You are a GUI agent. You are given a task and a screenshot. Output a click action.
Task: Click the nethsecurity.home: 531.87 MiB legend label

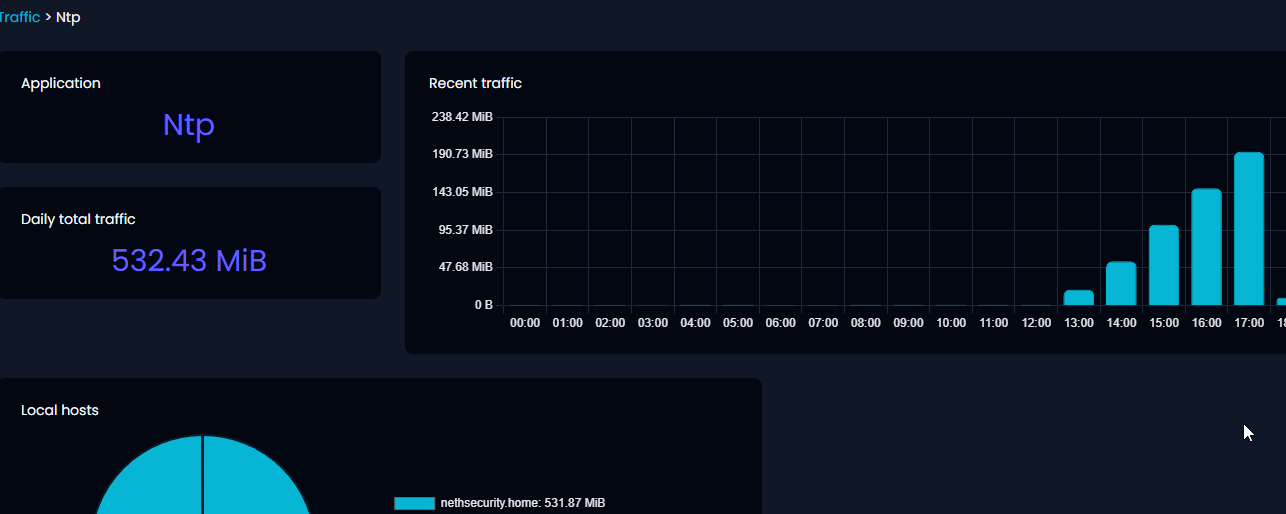click(522, 503)
